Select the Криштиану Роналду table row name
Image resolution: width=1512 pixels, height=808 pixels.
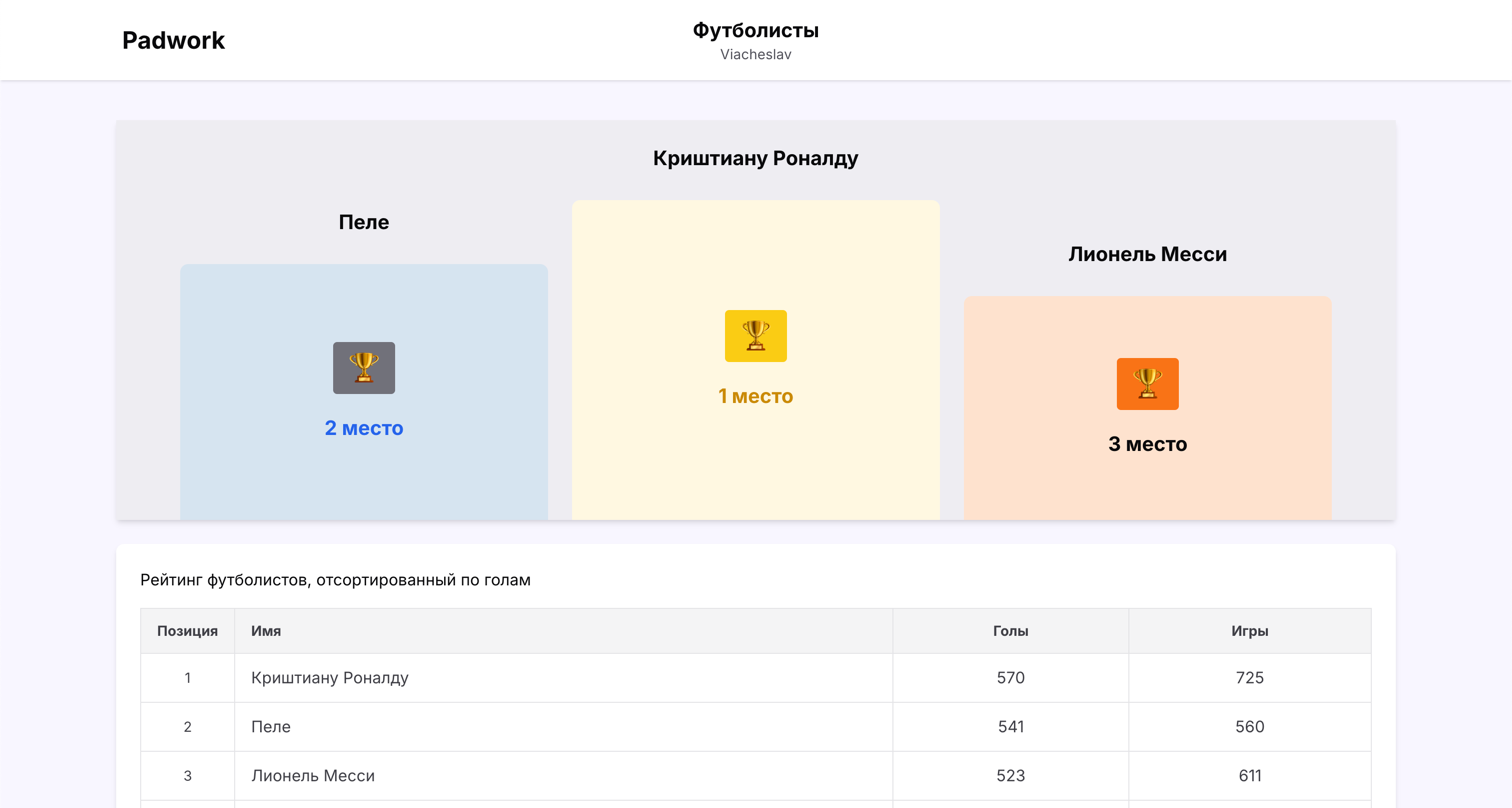pyautogui.click(x=329, y=678)
